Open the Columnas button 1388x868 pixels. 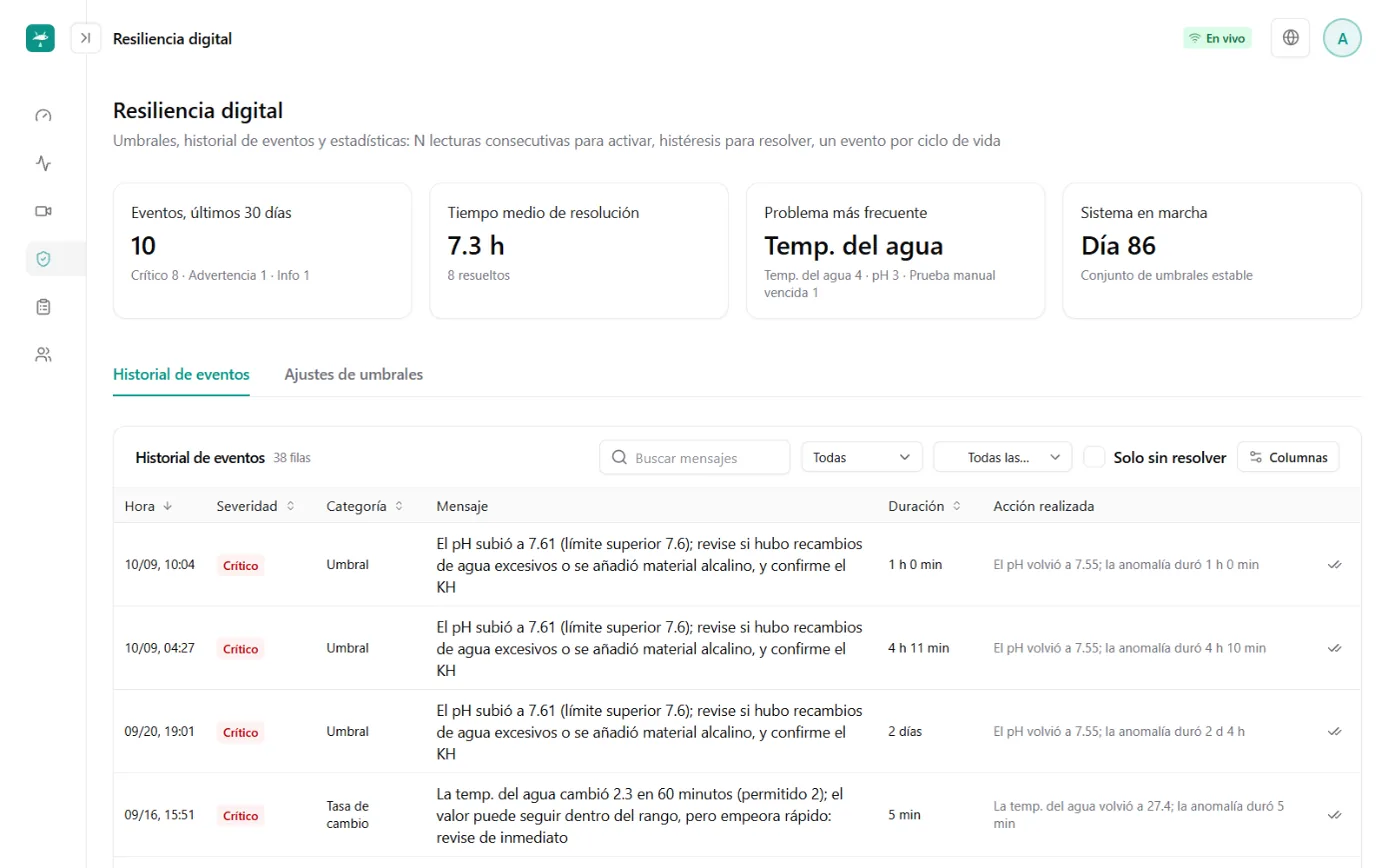click(x=1288, y=457)
